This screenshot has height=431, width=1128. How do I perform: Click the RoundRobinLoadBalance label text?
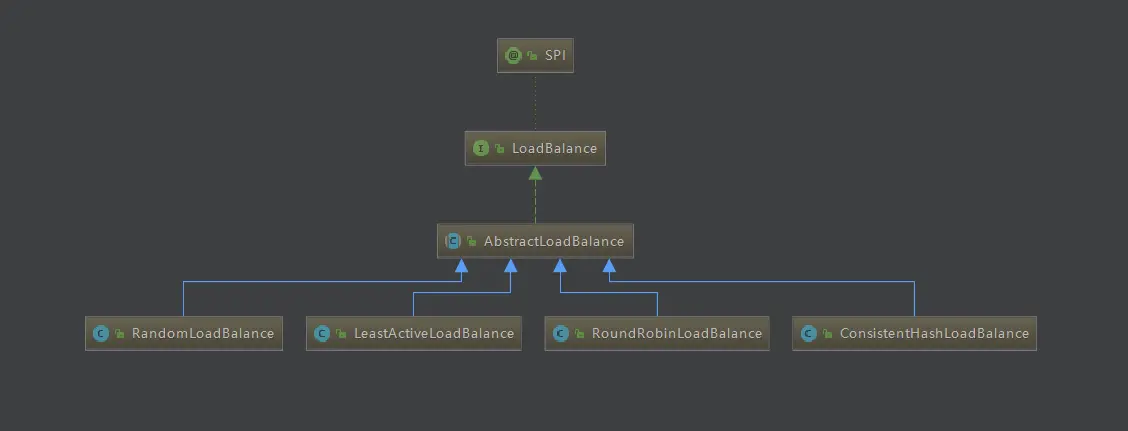677,334
